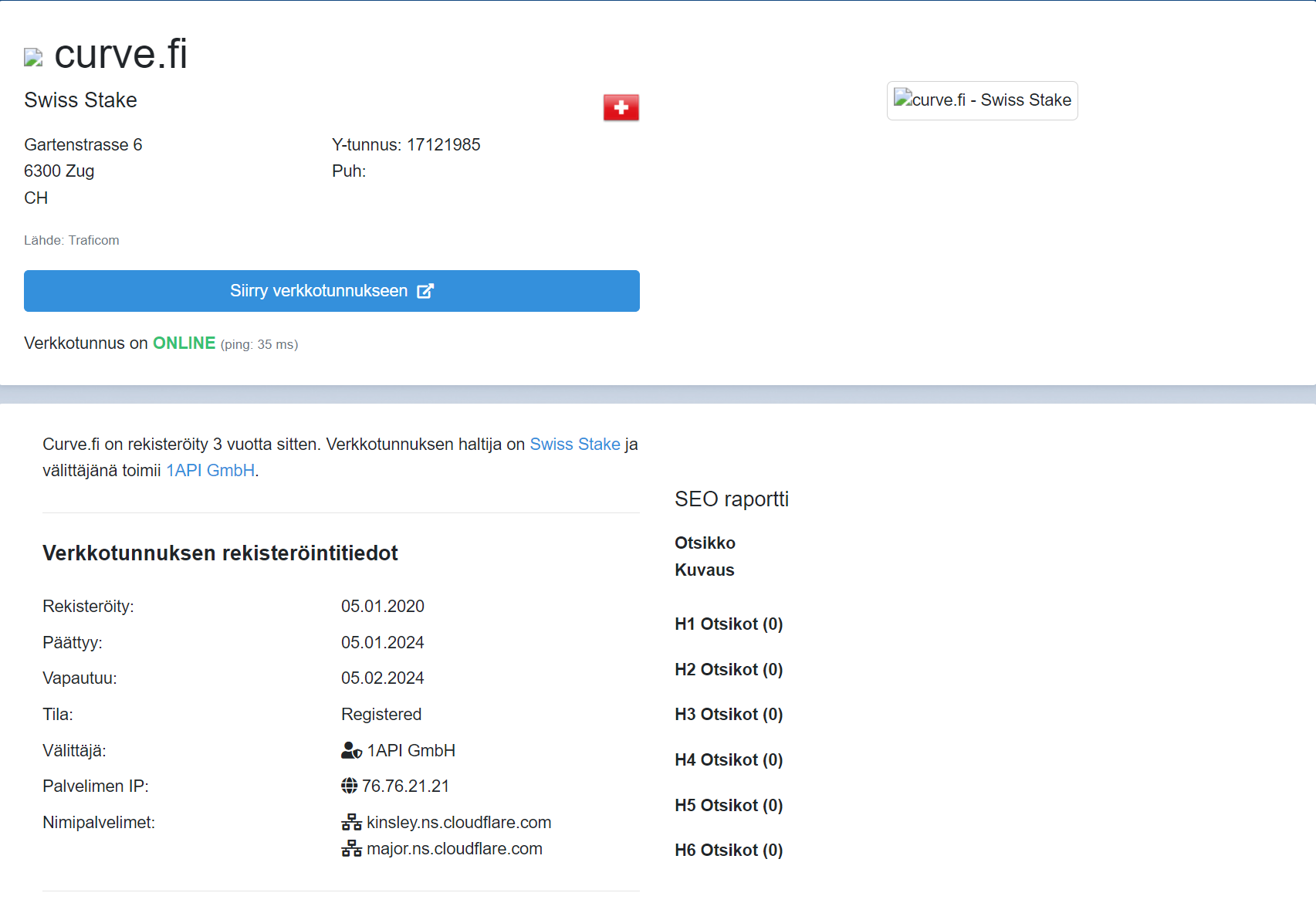The width and height of the screenshot is (1316, 903).
Task: Click Verkkotunnuksen rekisteröintitiedot heading
Action: [x=220, y=553]
